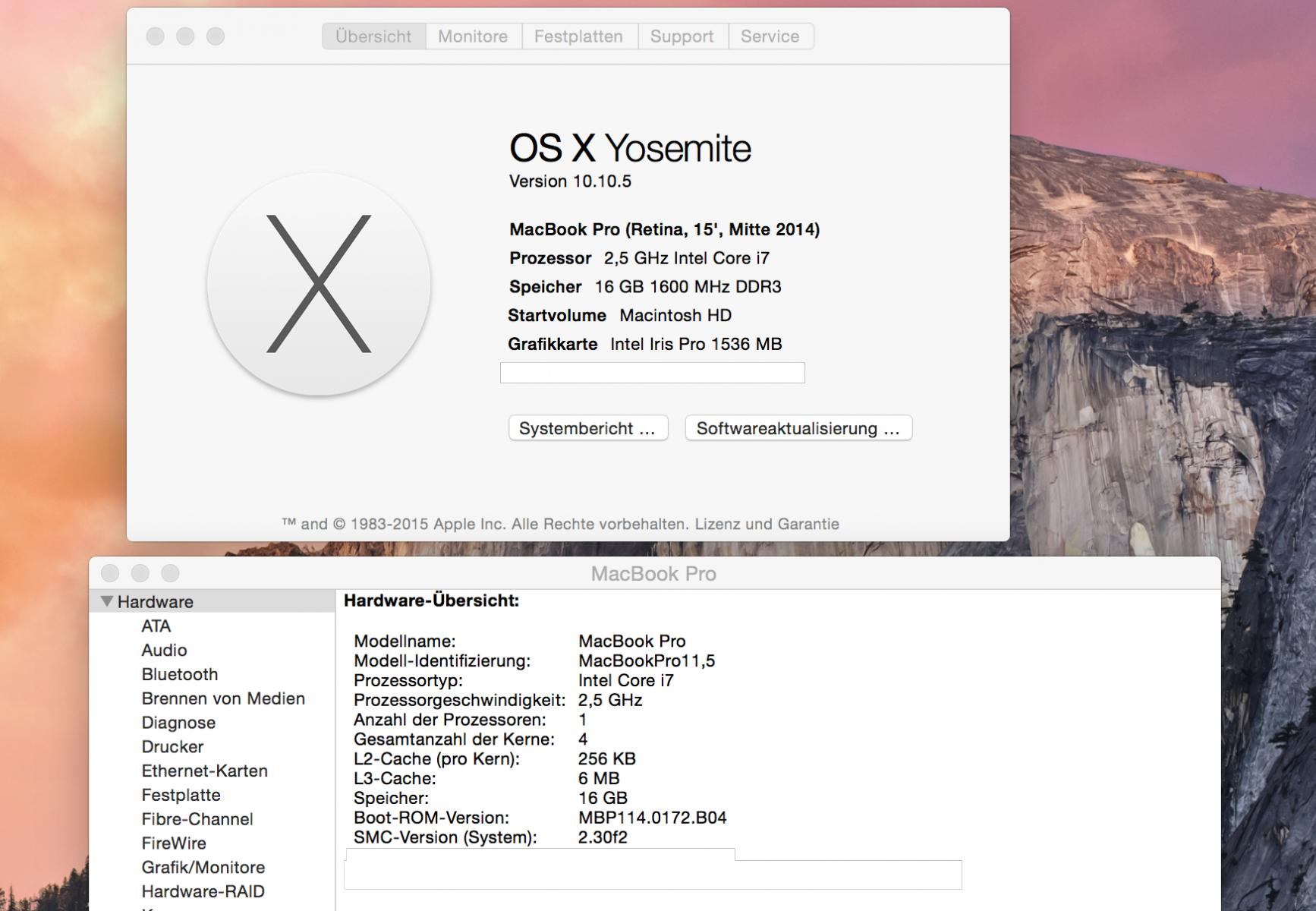
Task: Open the Monitore tab
Action: tap(473, 36)
